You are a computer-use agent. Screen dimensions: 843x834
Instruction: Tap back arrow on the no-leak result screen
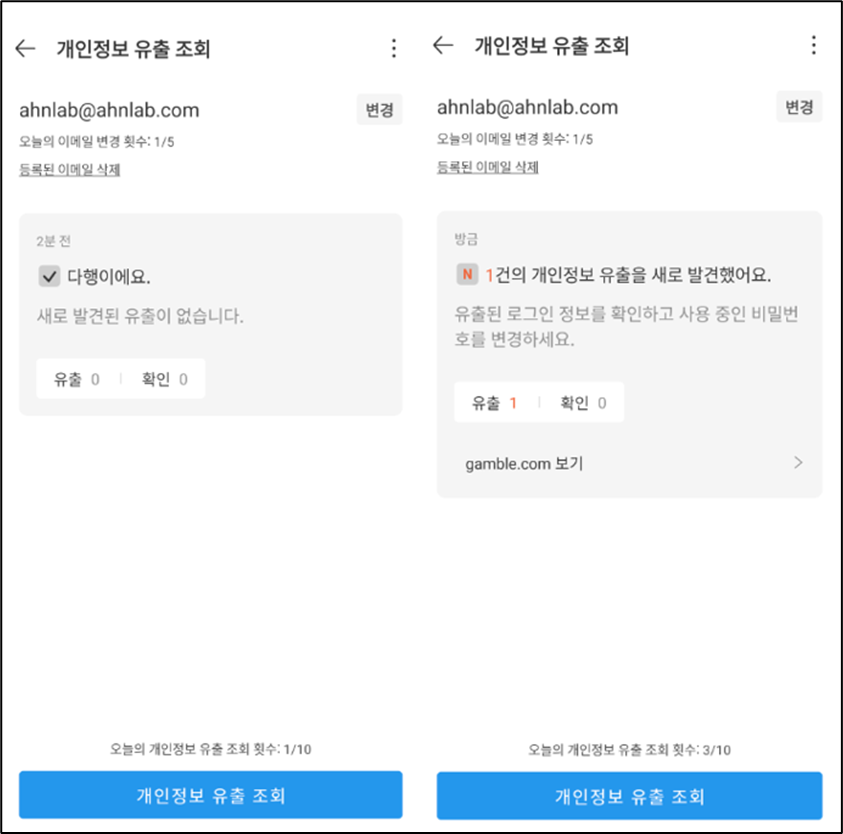point(26,49)
